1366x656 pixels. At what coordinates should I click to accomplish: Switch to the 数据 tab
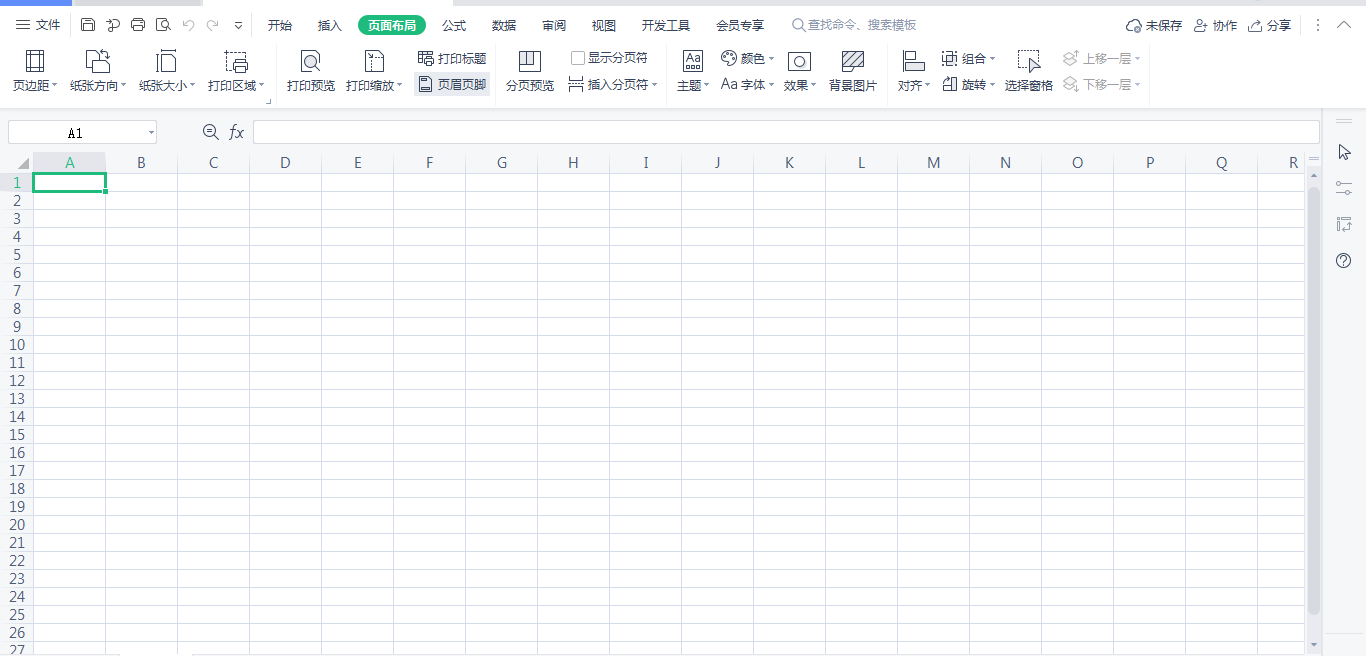pos(504,25)
